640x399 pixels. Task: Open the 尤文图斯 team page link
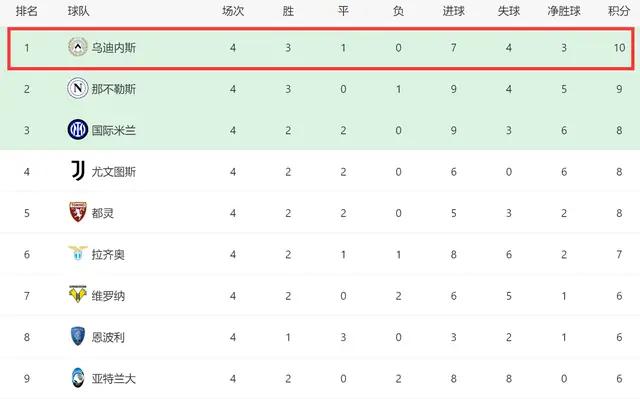click(113, 172)
